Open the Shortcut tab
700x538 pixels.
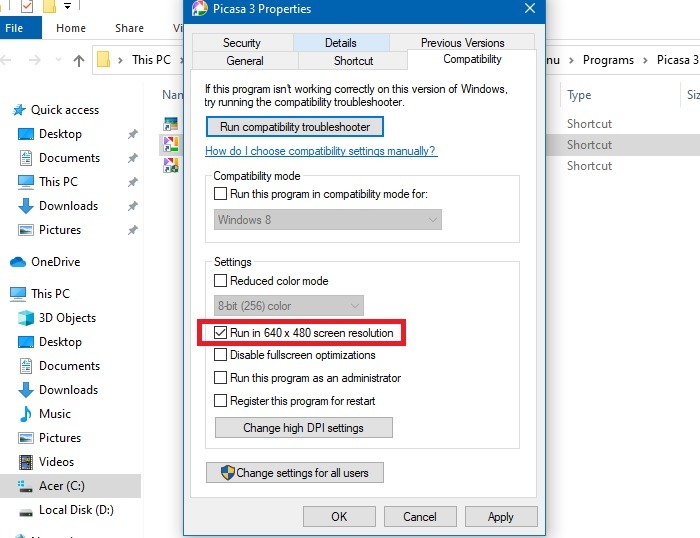point(353,61)
